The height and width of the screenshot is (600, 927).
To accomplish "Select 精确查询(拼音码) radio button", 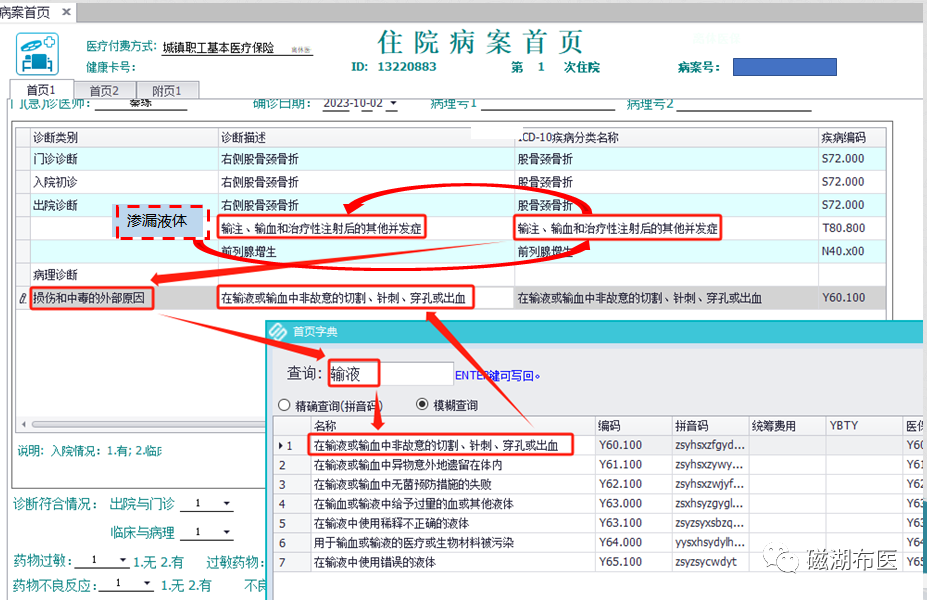I will pos(284,406).
